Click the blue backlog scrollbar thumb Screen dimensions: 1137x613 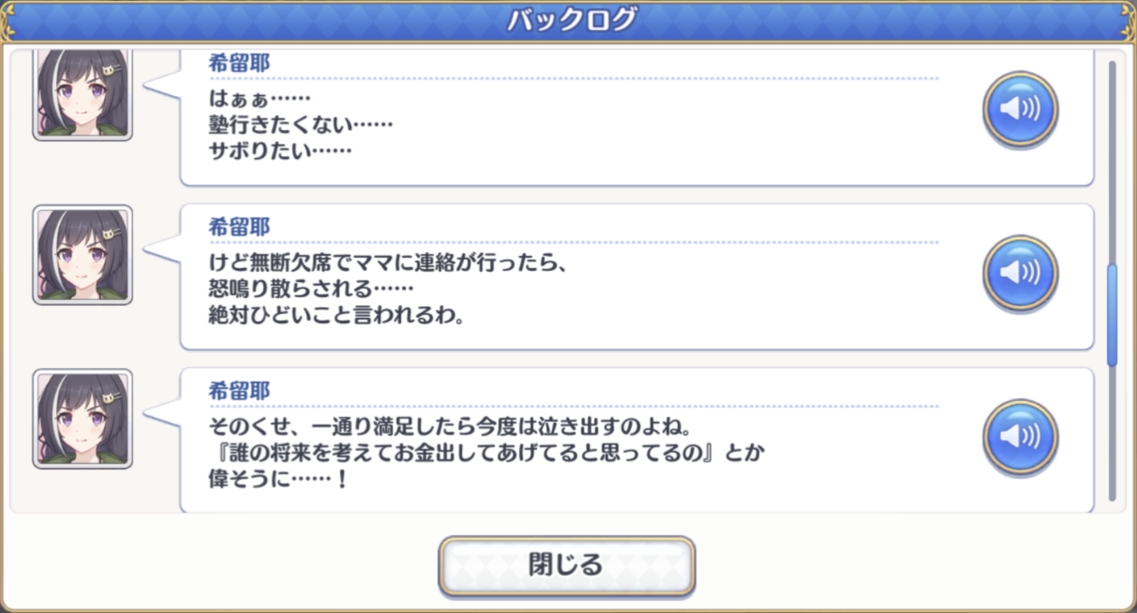pos(1112,316)
